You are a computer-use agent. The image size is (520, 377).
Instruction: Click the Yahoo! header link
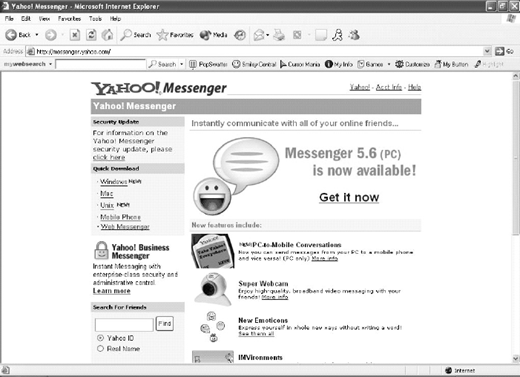(x=360, y=87)
